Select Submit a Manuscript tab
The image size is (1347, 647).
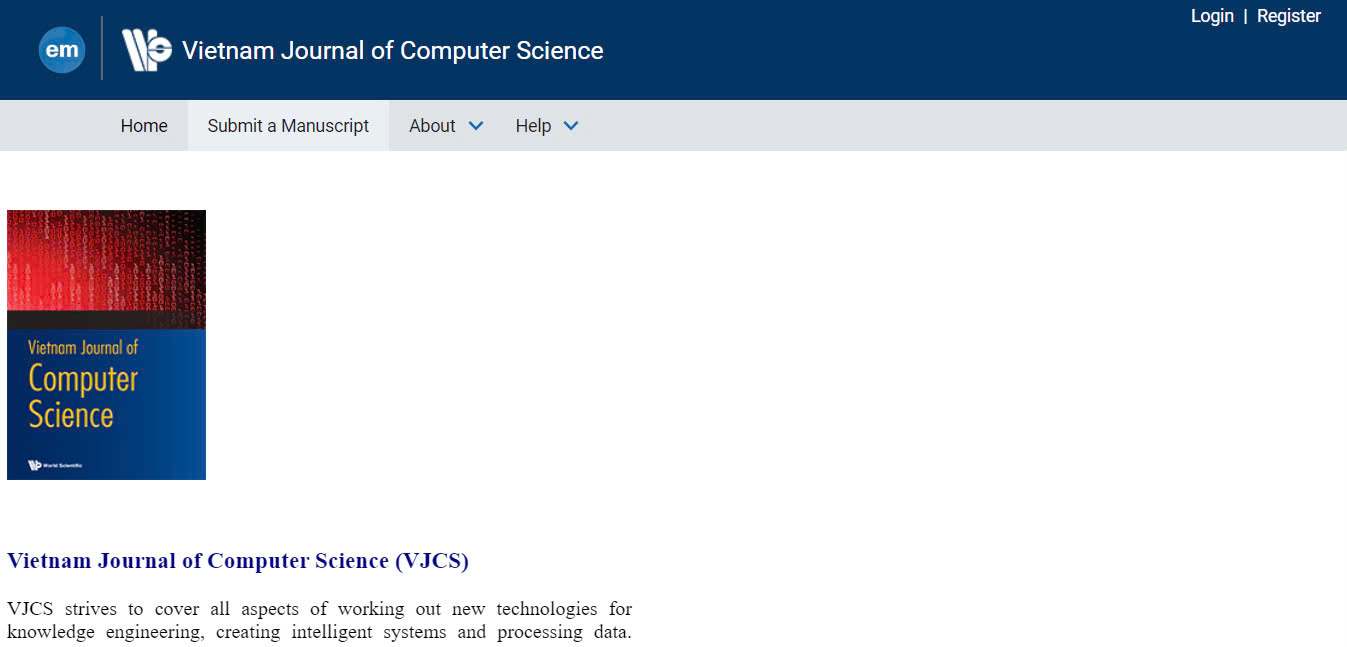288,126
